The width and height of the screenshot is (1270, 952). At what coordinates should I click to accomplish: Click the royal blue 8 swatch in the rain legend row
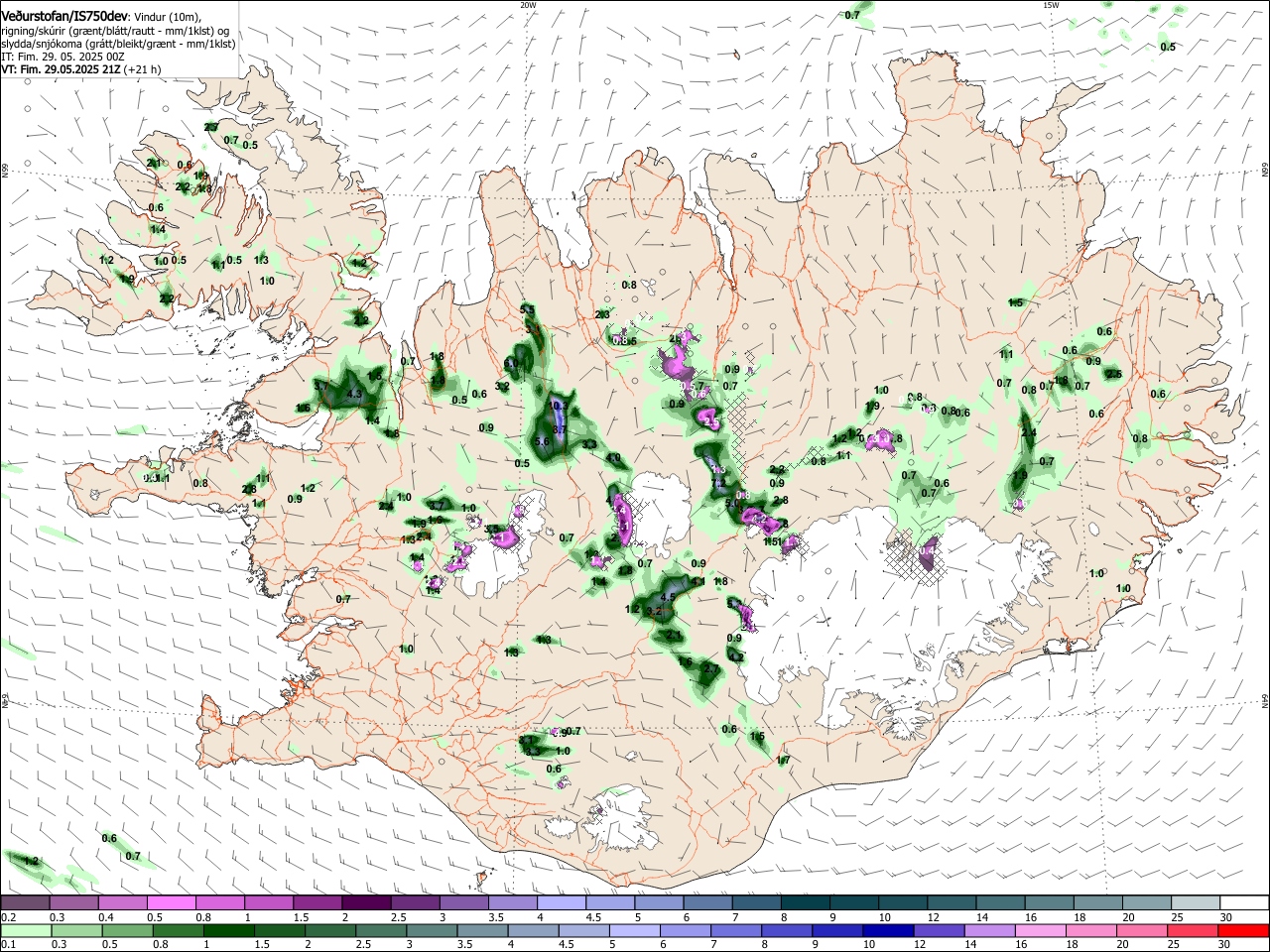point(787,931)
